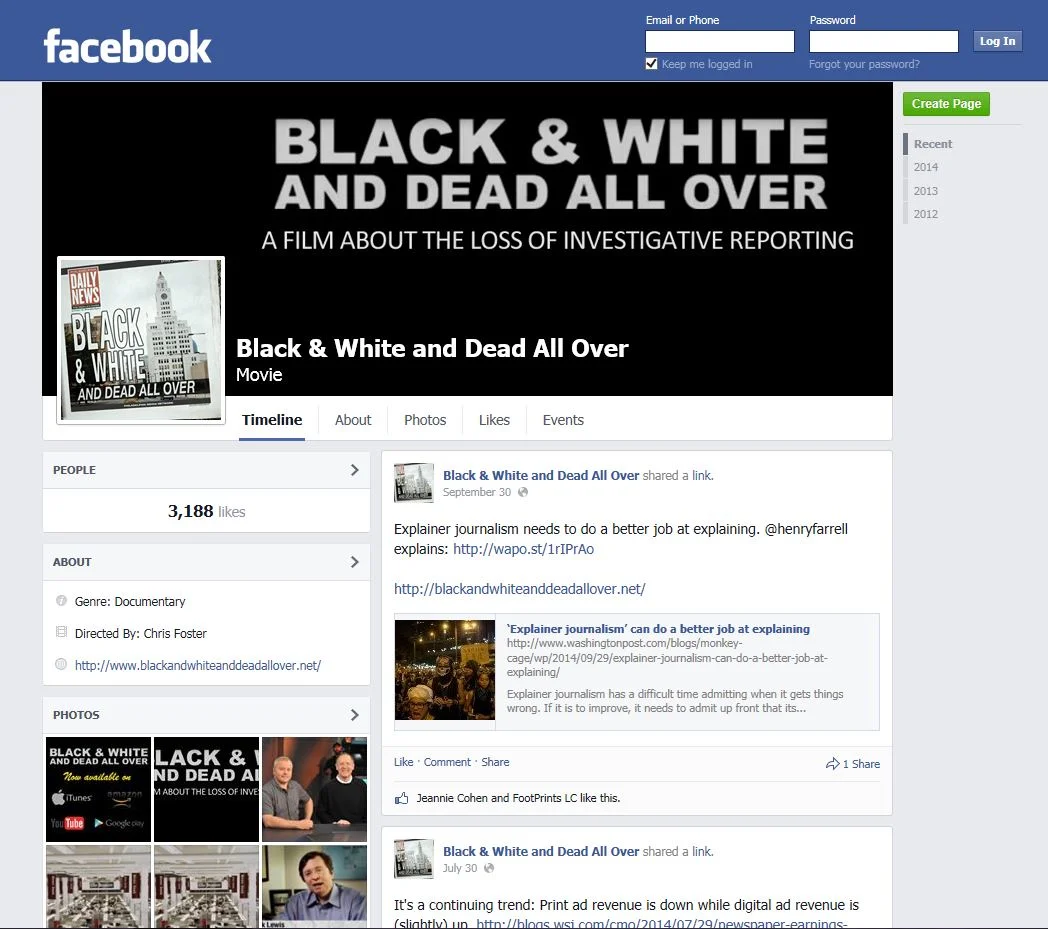Click the July 30 timestamp
The width and height of the screenshot is (1048, 929).
click(460, 868)
